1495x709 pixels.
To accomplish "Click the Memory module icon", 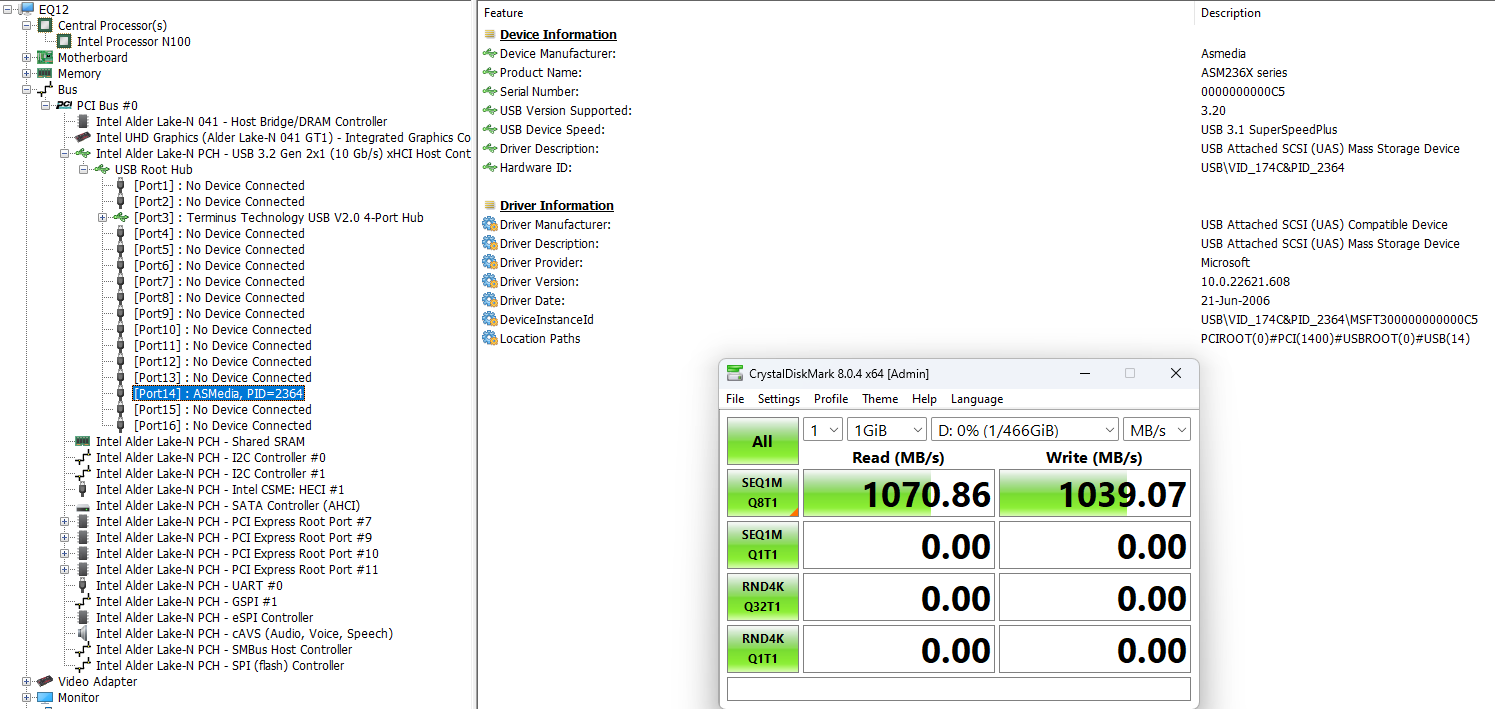I will coord(45,73).
